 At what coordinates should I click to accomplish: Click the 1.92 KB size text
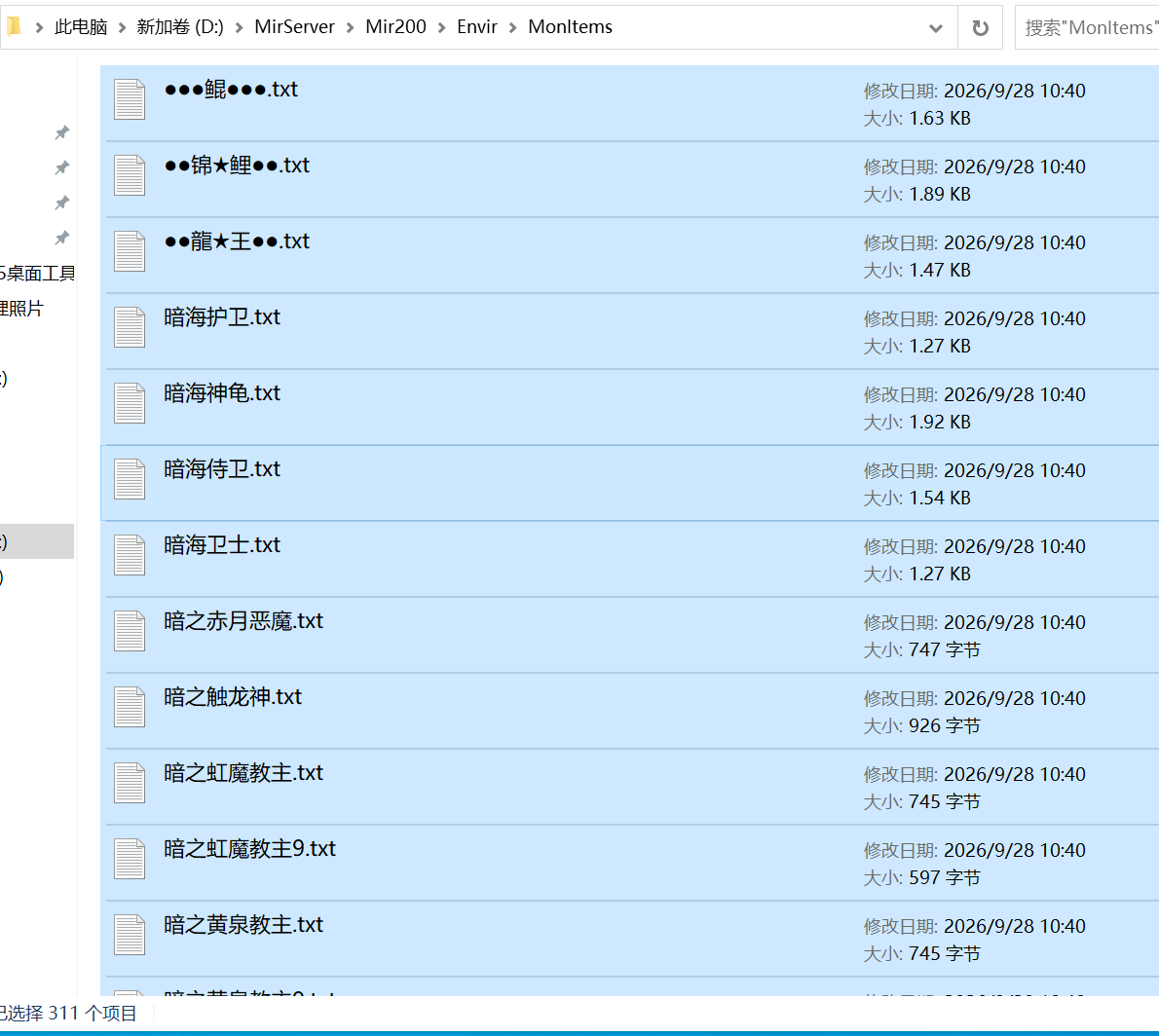click(x=940, y=423)
